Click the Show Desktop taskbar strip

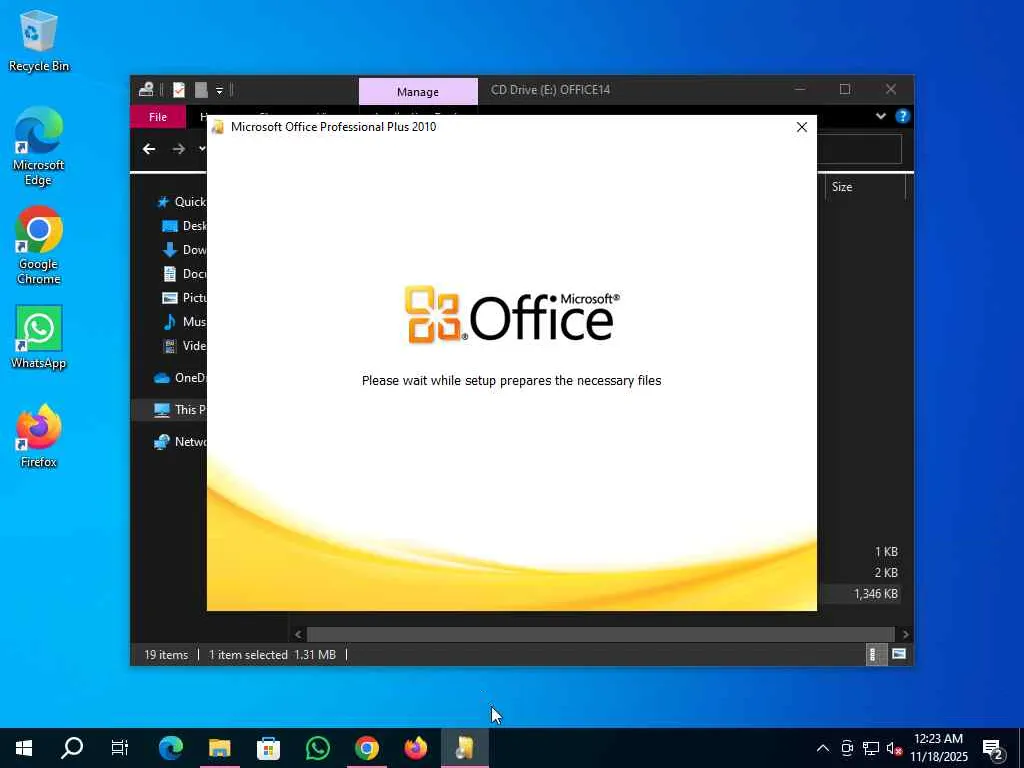tap(1021, 748)
